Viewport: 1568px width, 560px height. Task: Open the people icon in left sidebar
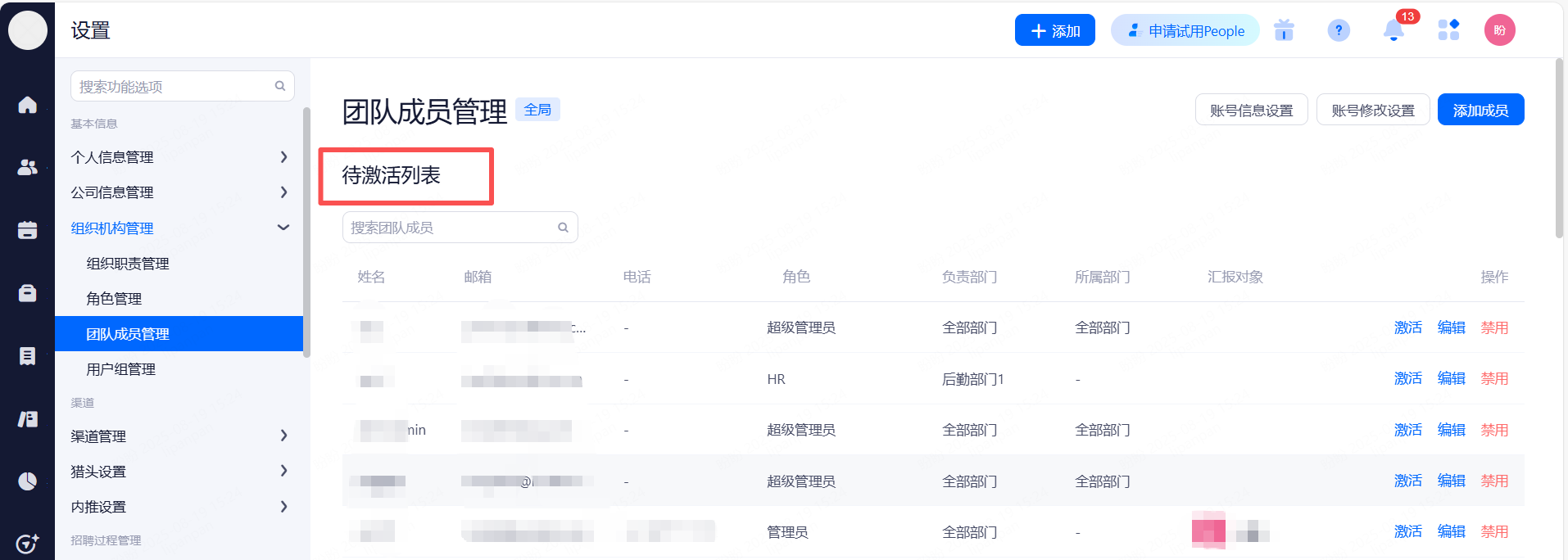point(27,167)
